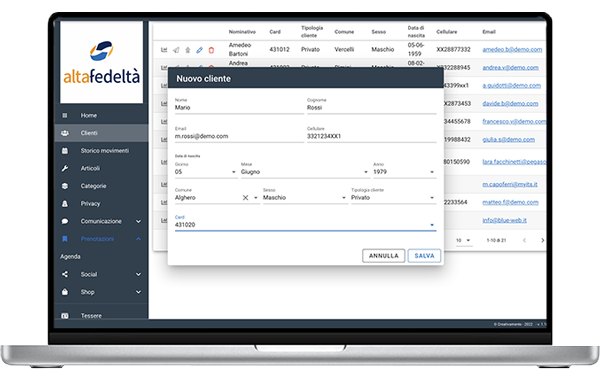Image resolution: width=600 pixels, height=381 pixels.
Task: Collapse the Prenotazioni menu section
Action: pos(139,239)
